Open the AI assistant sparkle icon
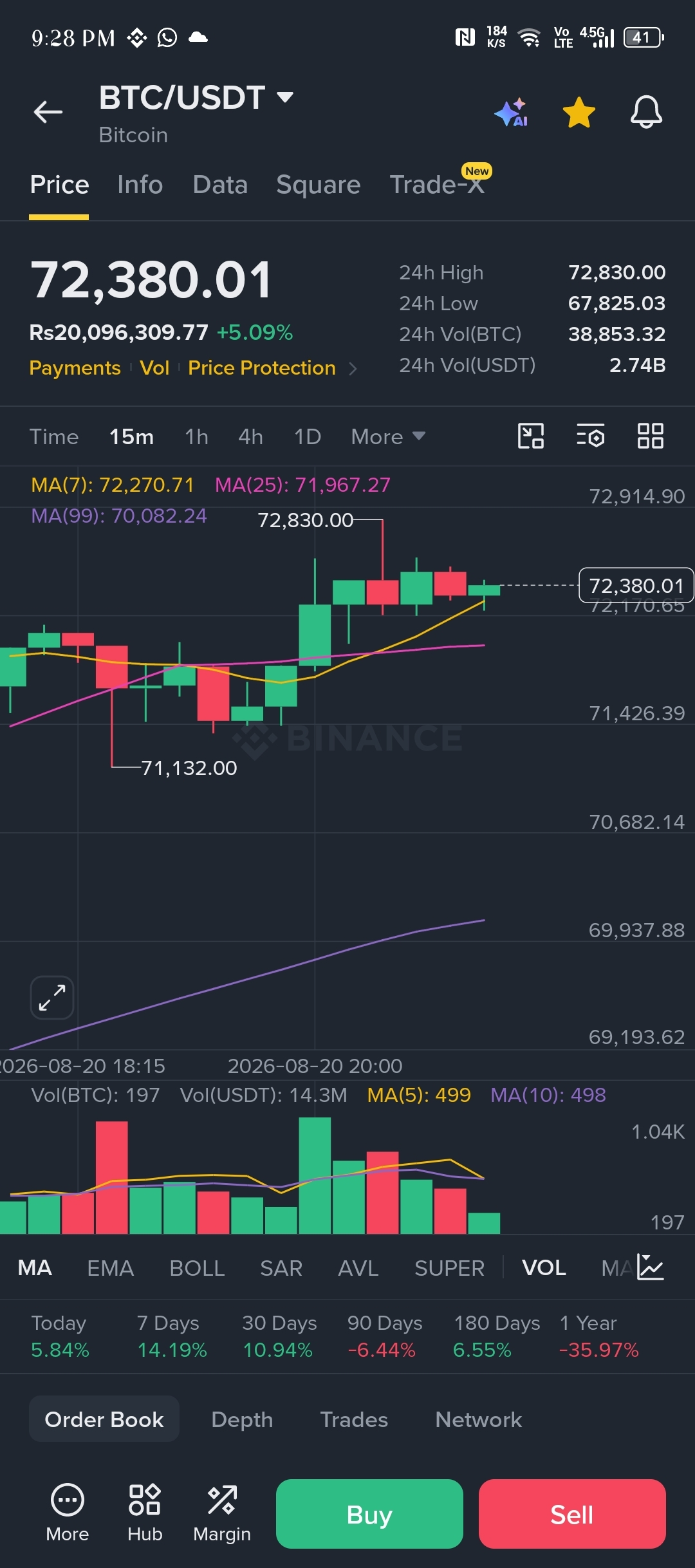Screen dimensions: 695x1568 tap(512, 113)
